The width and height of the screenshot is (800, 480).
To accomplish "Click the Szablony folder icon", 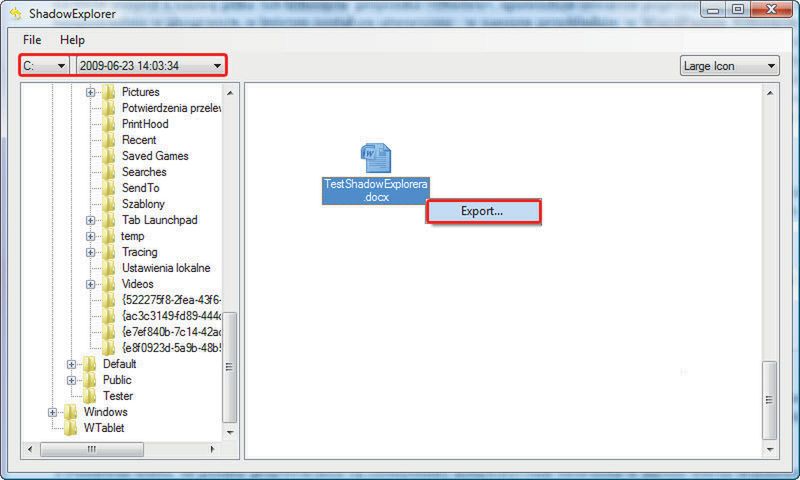I will (x=108, y=204).
